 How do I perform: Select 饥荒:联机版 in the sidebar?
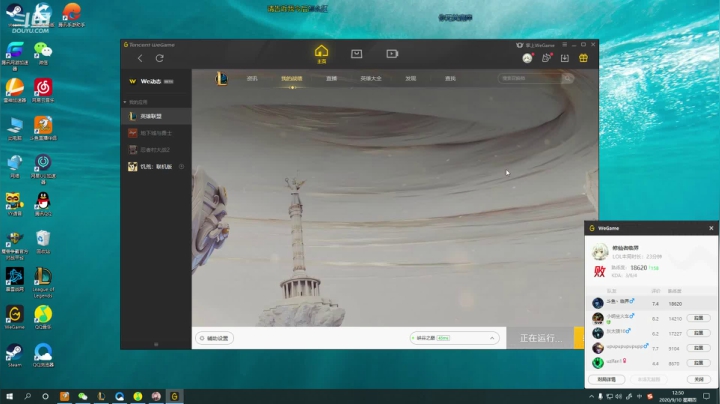coord(156,166)
